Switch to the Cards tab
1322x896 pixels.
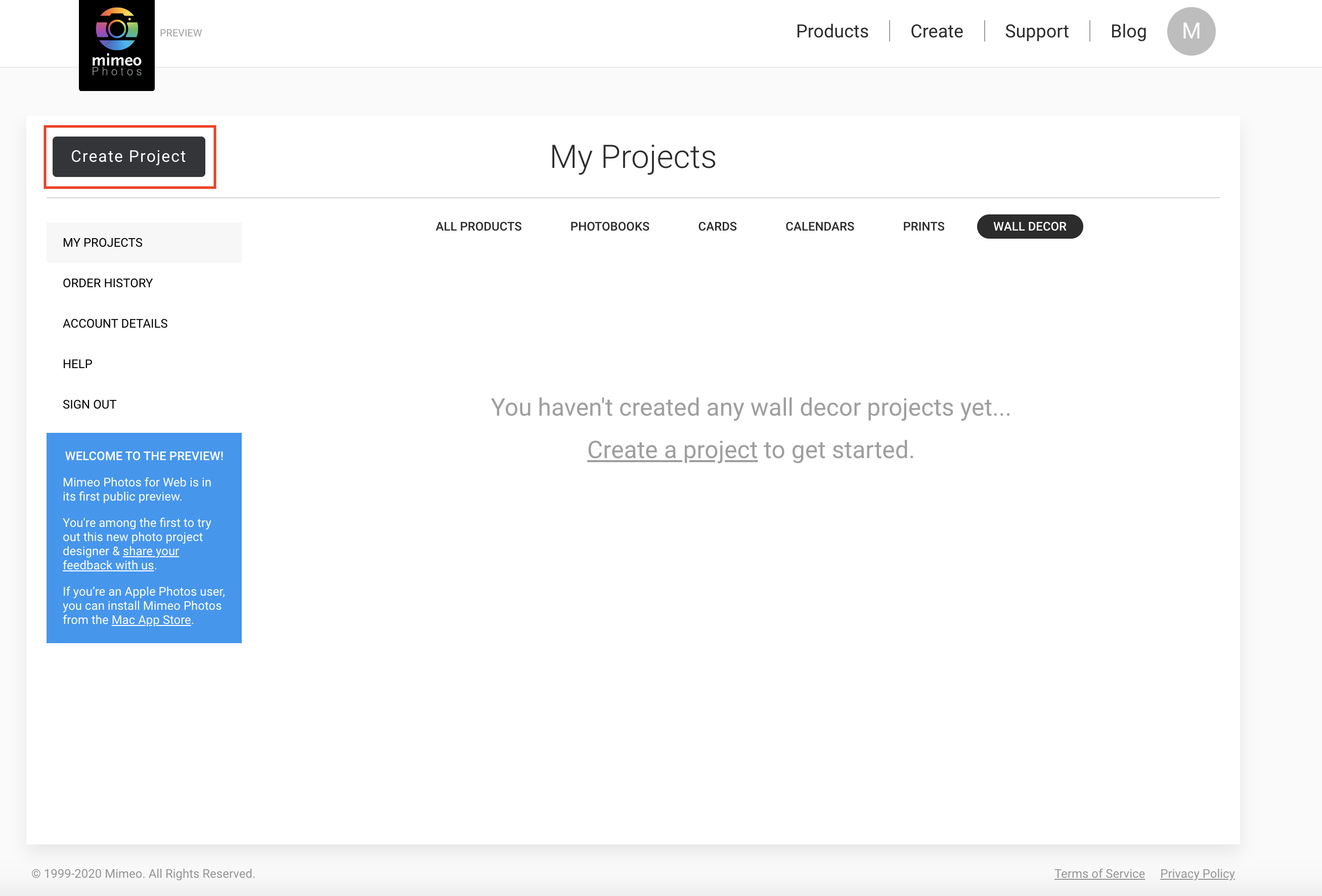tap(717, 227)
